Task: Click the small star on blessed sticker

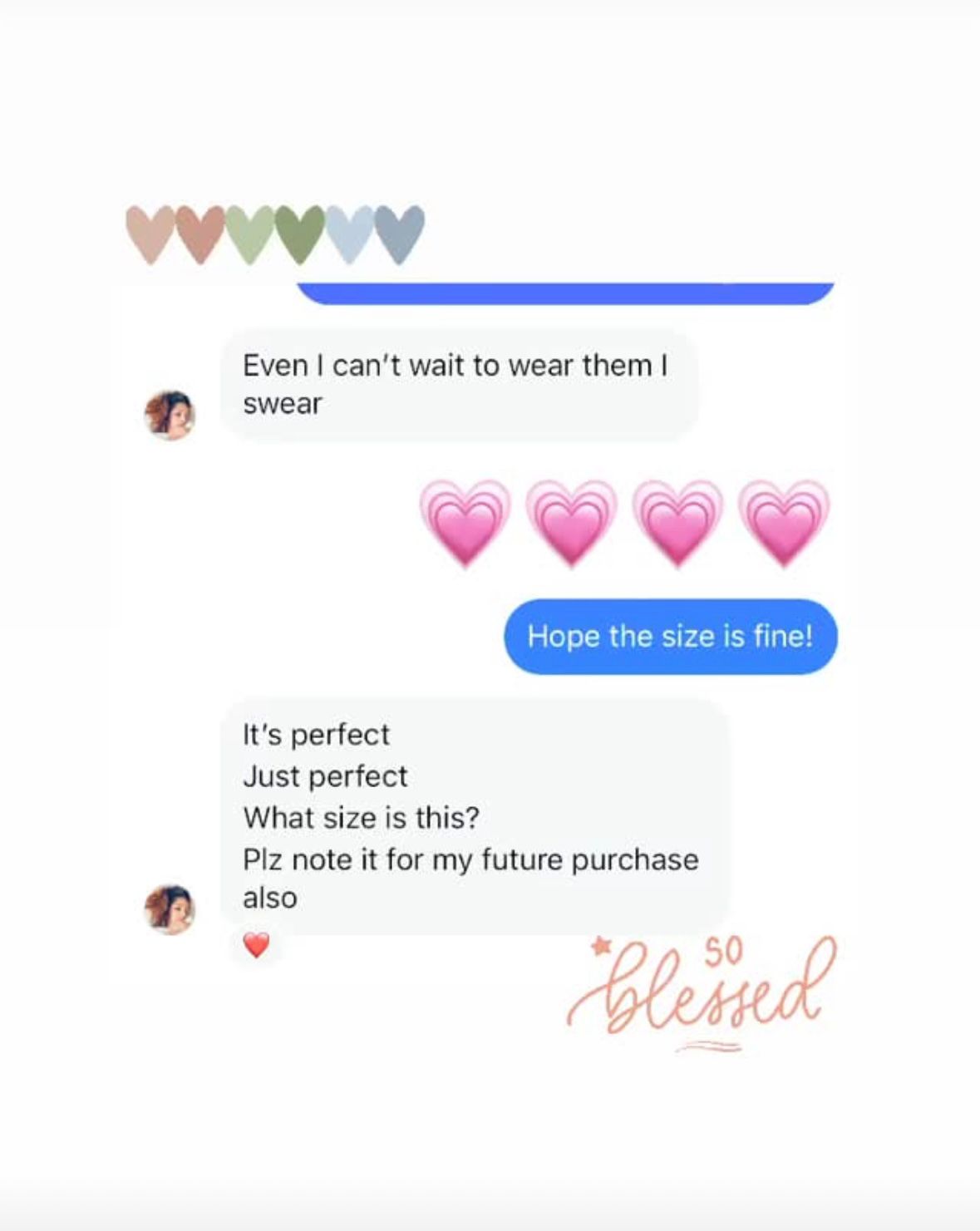Action: [x=602, y=946]
